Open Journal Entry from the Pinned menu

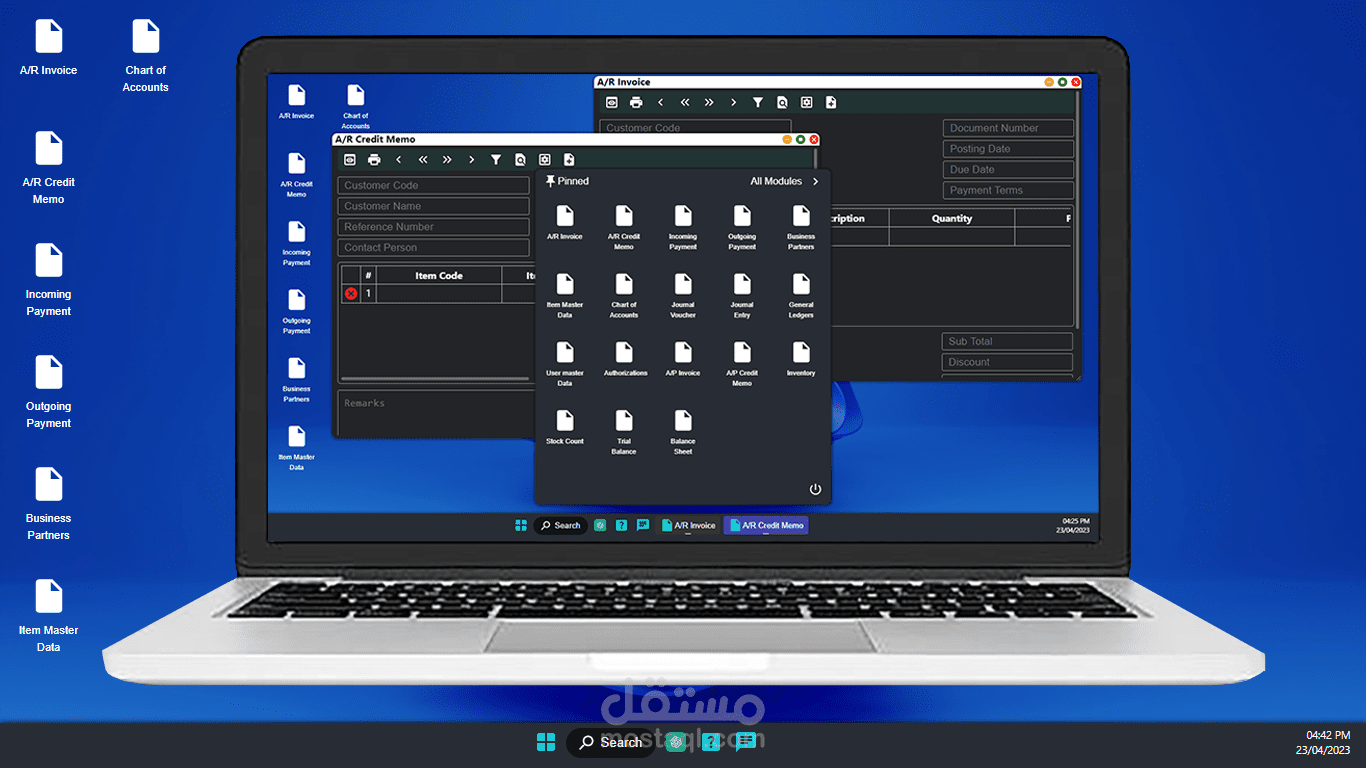[742, 295]
